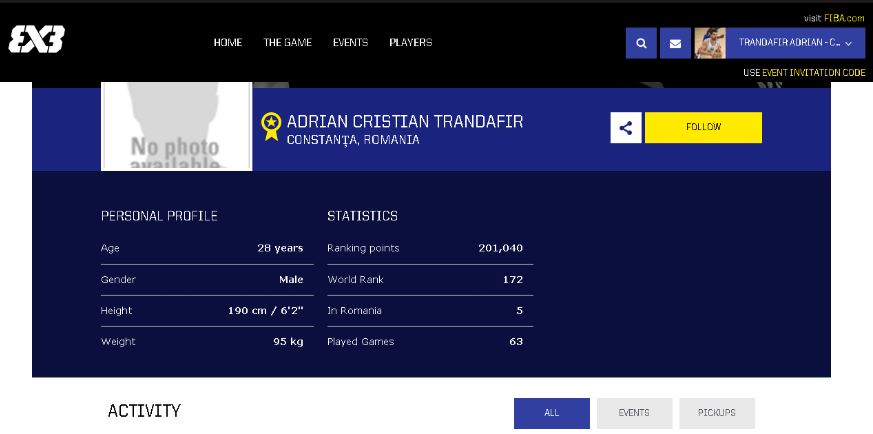
Task: Click the 3x3 logo
Action: [37, 40]
